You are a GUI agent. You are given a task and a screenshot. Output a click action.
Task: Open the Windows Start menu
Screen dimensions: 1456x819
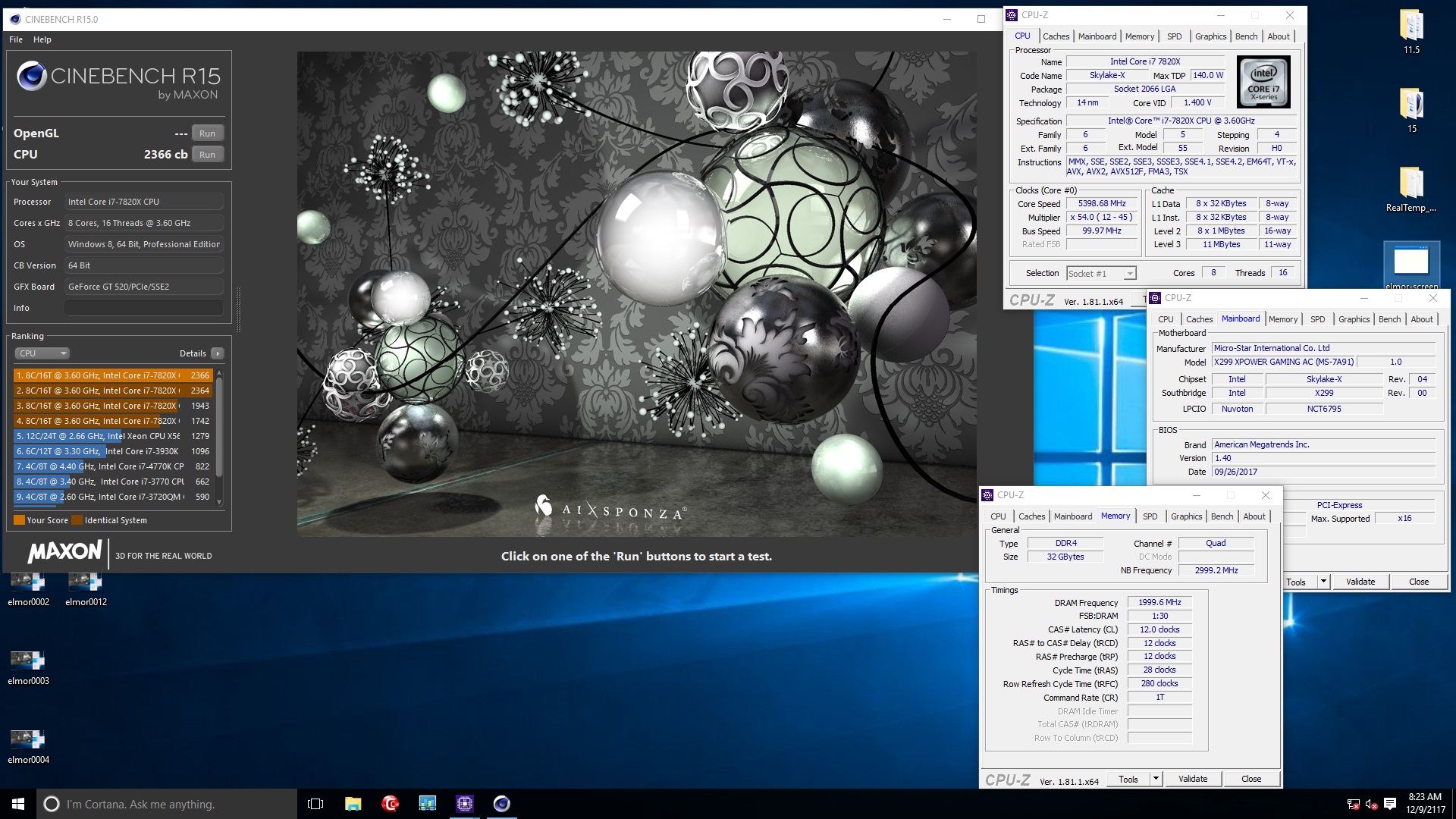click(18, 804)
